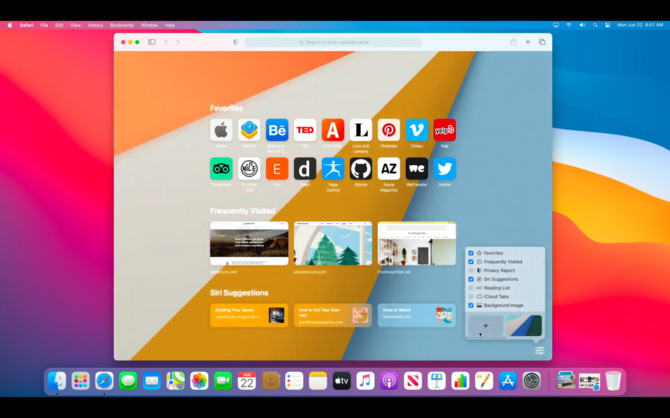This screenshot has height=418, width=670.
Task: Open the Edit menu
Action: coord(59,25)
